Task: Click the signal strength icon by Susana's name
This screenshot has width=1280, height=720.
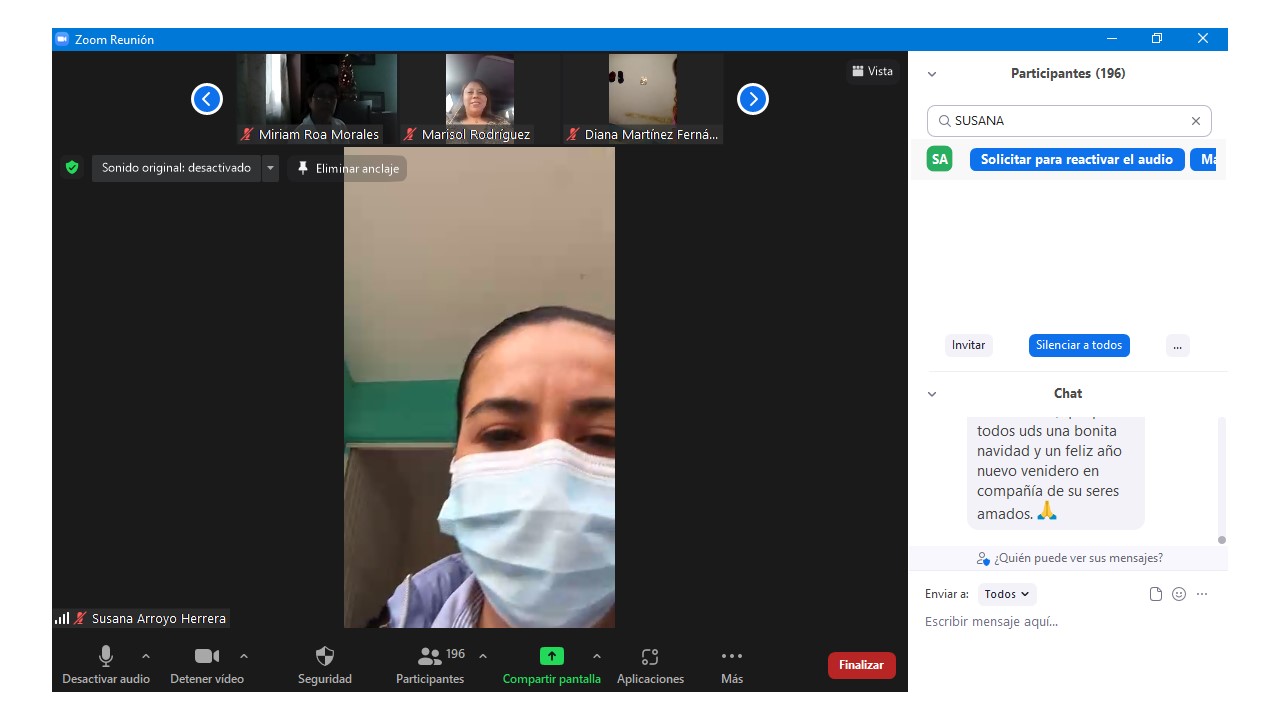Action: tap(62, 618)
